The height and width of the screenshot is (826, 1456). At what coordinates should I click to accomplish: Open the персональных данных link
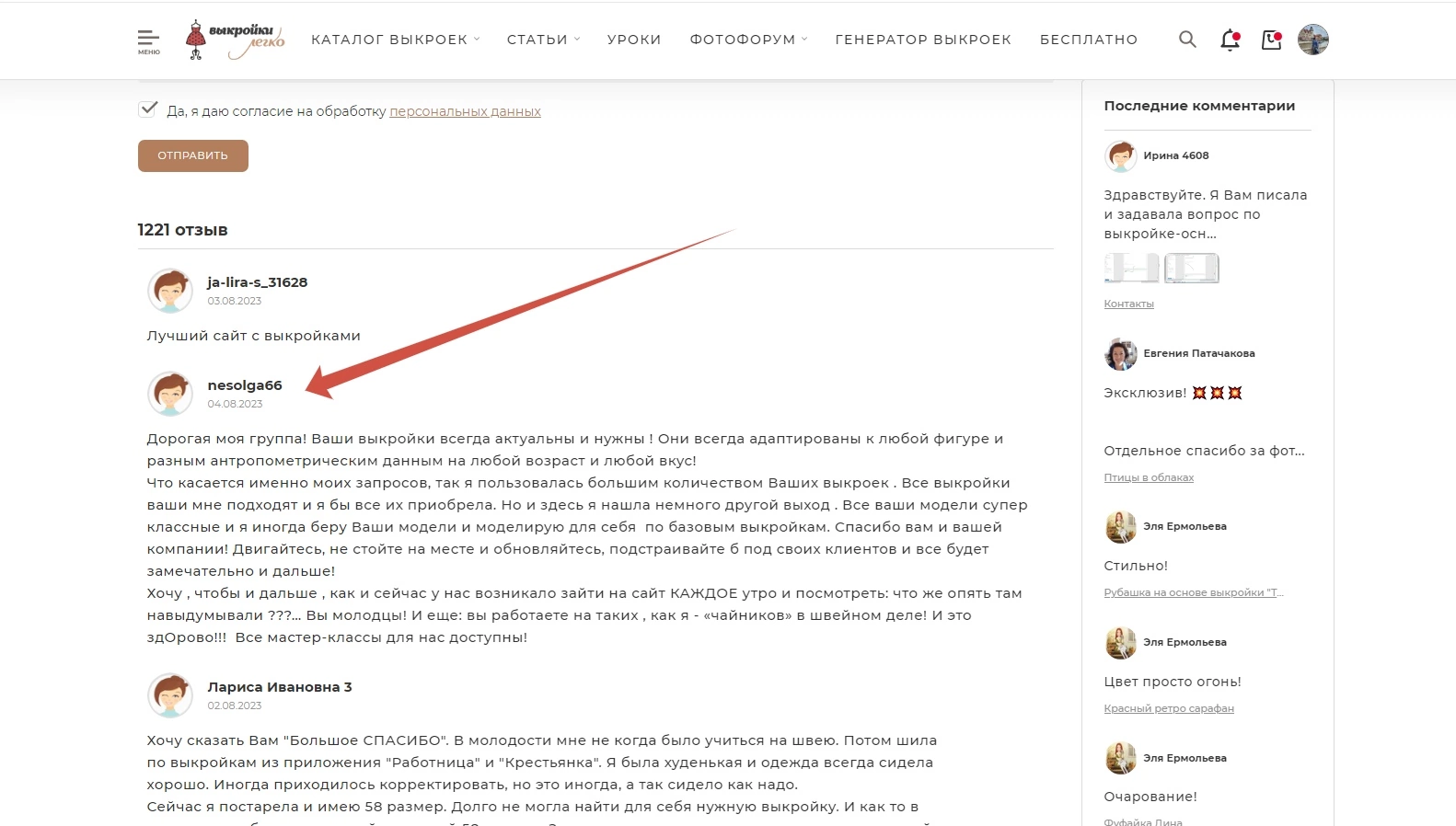point(465,111)
